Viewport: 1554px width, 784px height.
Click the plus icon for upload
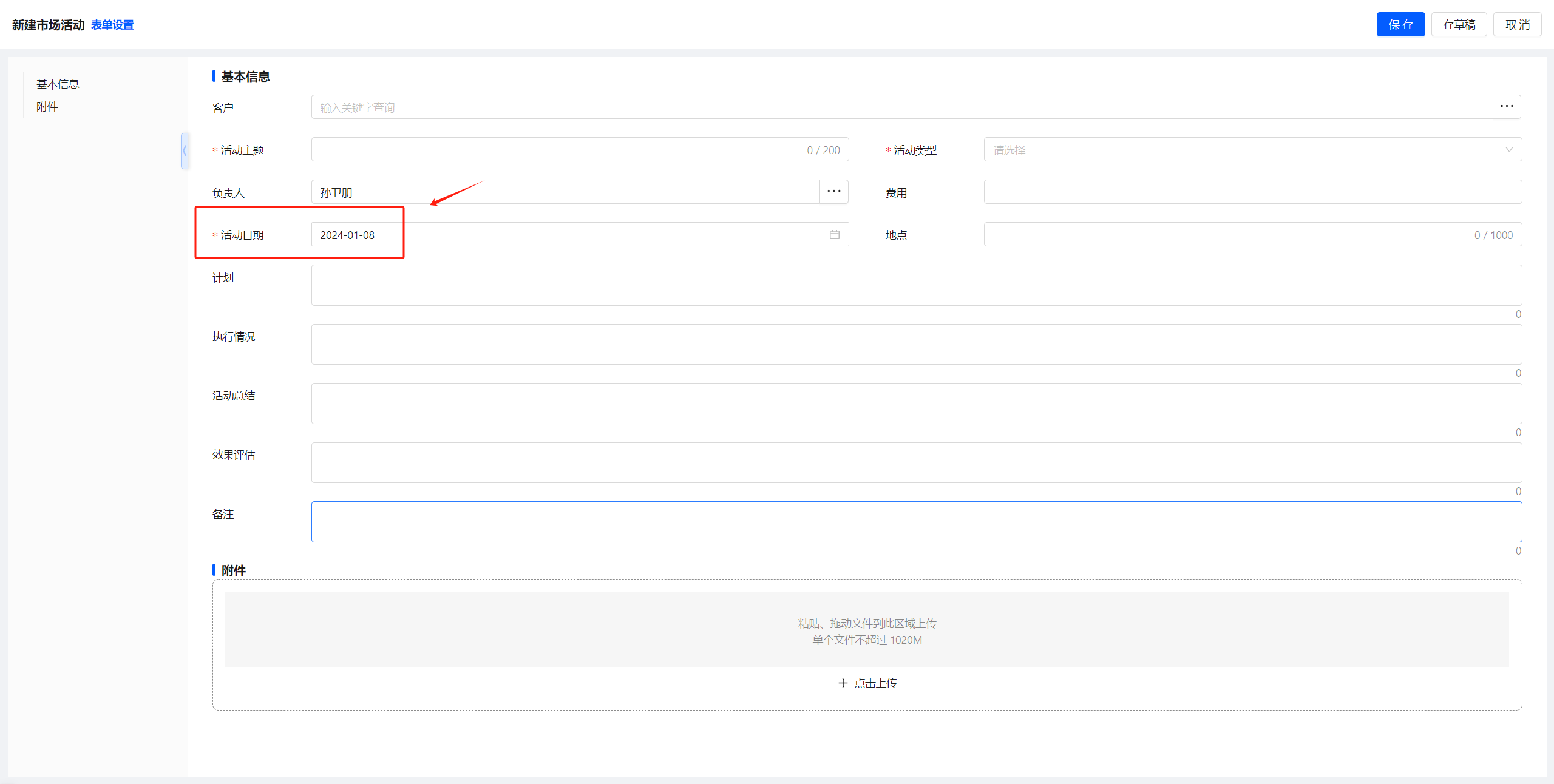point(843,683)
